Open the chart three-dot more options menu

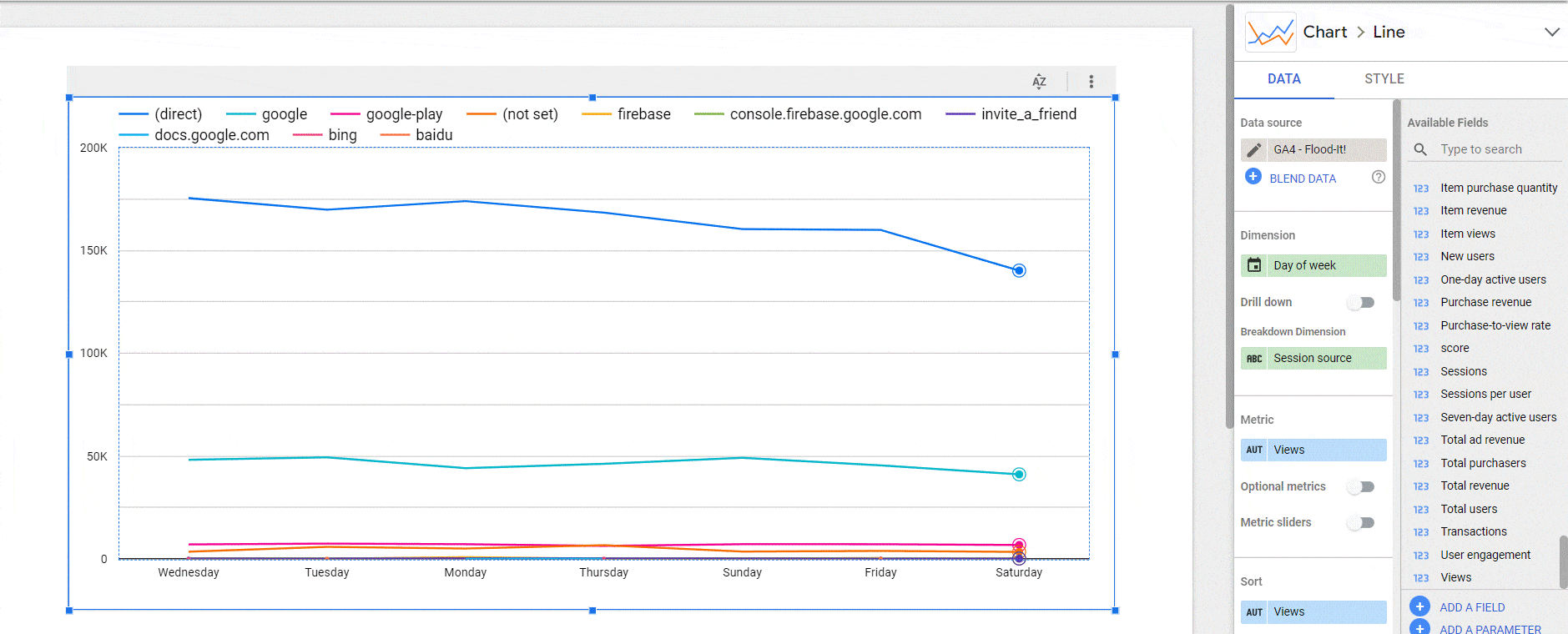[x=1091, y=81]
